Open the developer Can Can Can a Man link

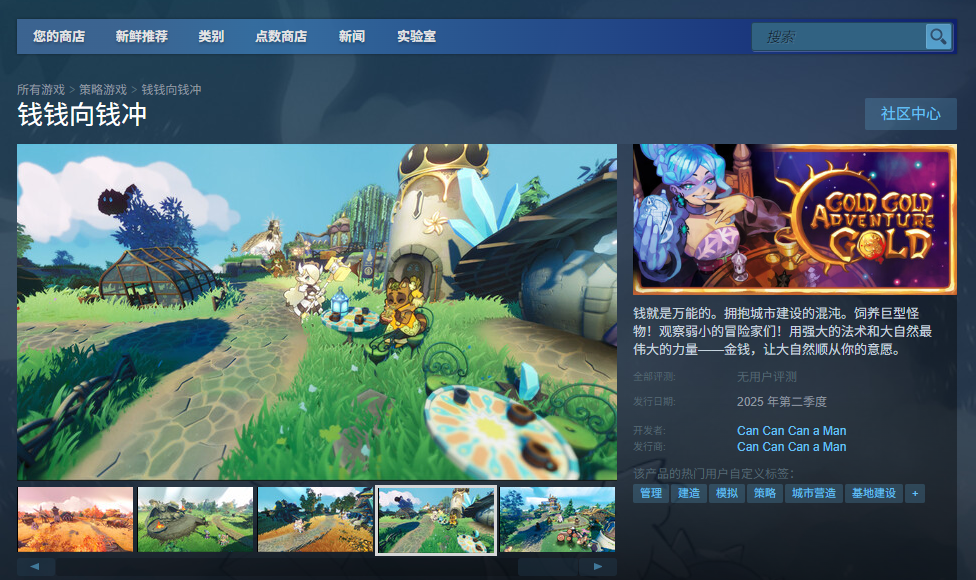pyautogui.click(x=791, y=431)
